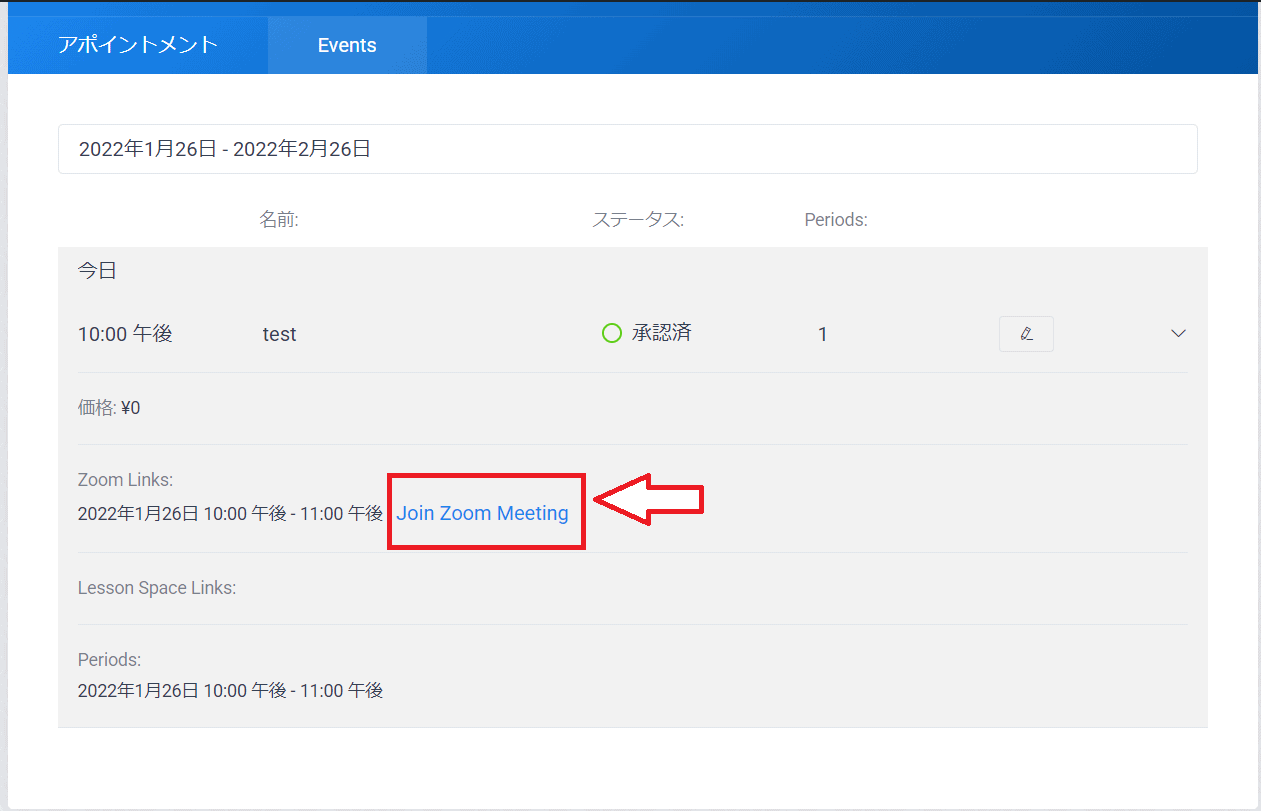The width and height of the screenshot is (1261, 811).
Task: Click the 今日 date heading
Action: pos(97,271)
